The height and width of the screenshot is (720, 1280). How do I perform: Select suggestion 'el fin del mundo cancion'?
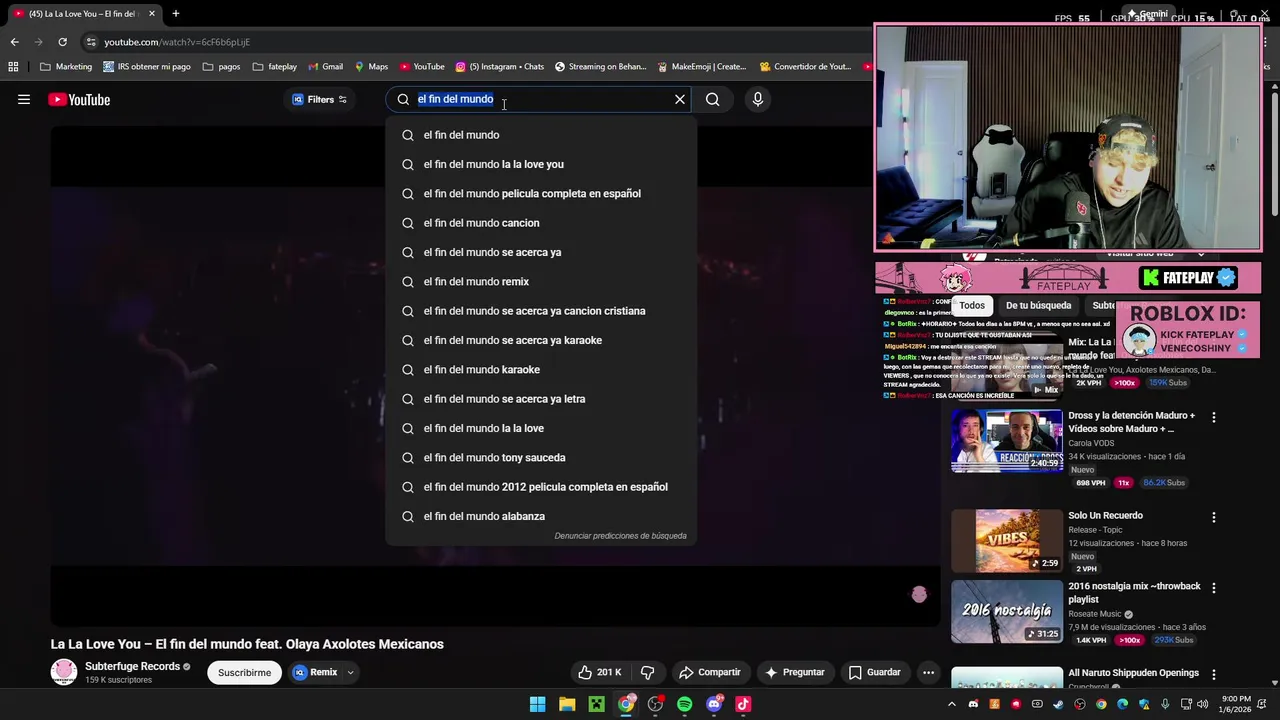[541, 223]
